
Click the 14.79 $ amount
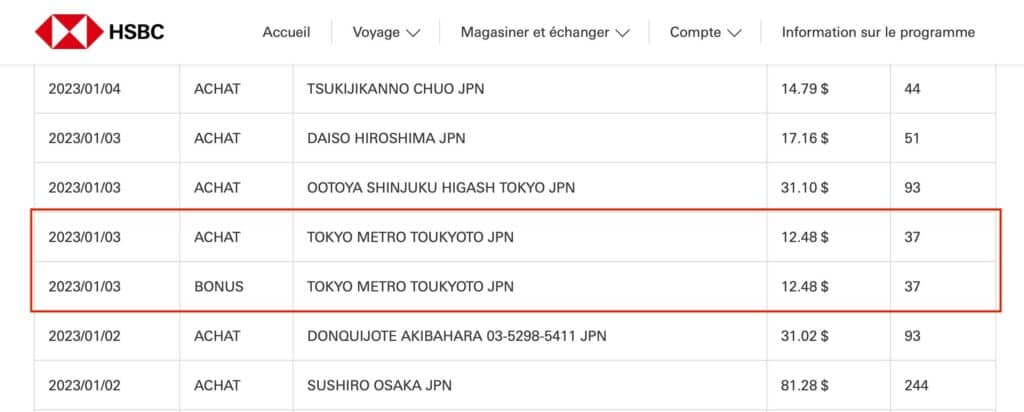coord(804,89)
